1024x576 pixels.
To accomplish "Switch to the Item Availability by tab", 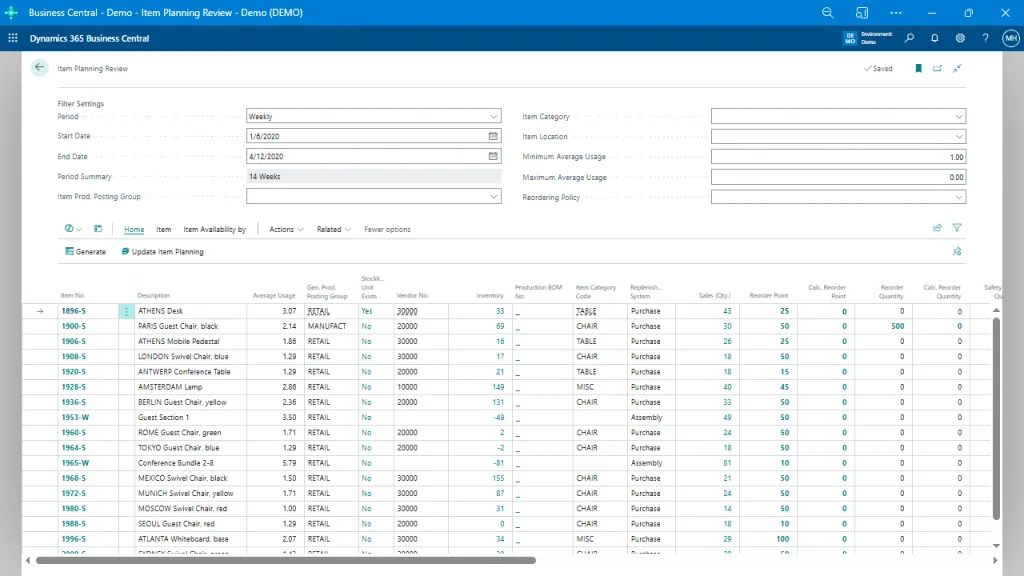I will [215, 229].
